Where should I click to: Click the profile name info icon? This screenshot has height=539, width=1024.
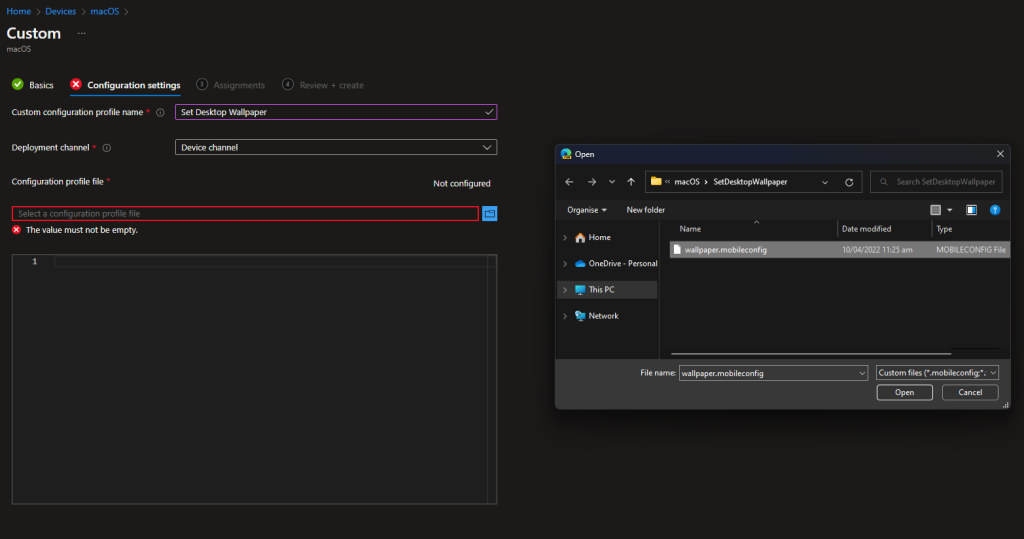tap(160, 112)
